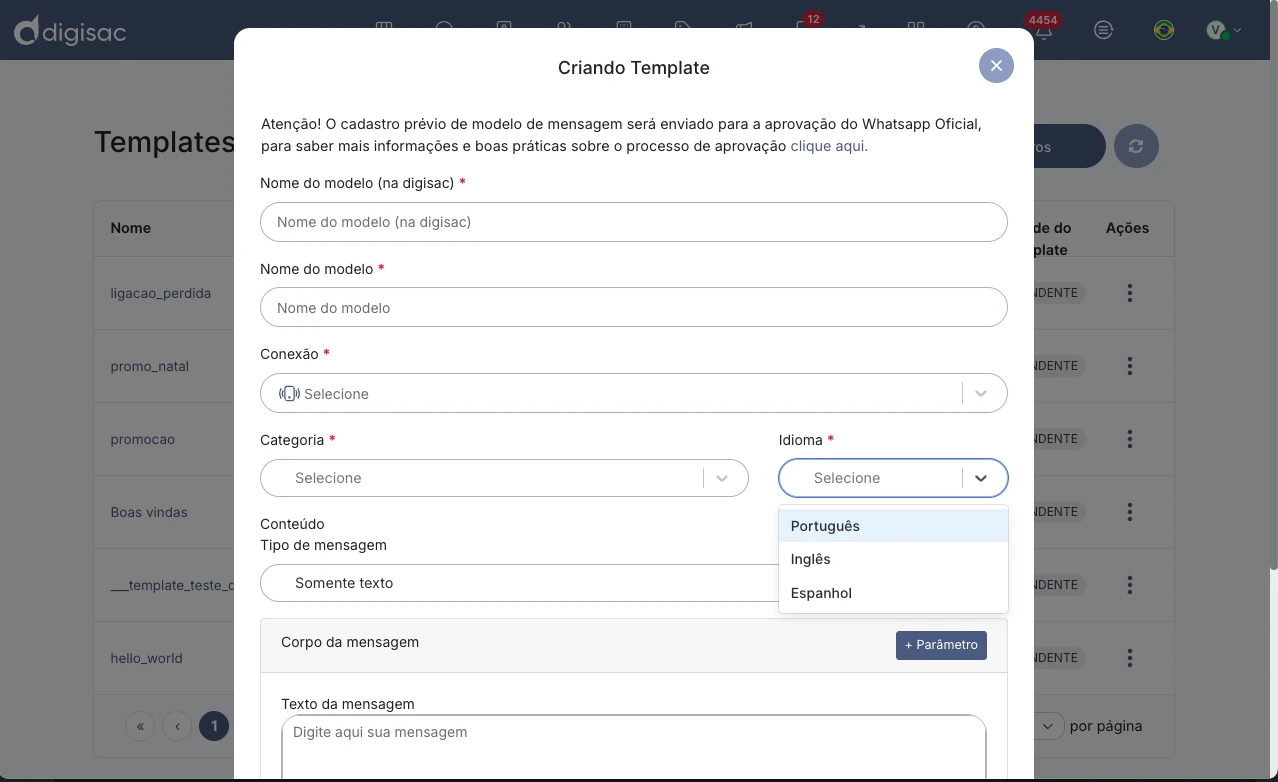Open notifications bell showing 4454
The image size is (1278, 782).
[1043, 30]
